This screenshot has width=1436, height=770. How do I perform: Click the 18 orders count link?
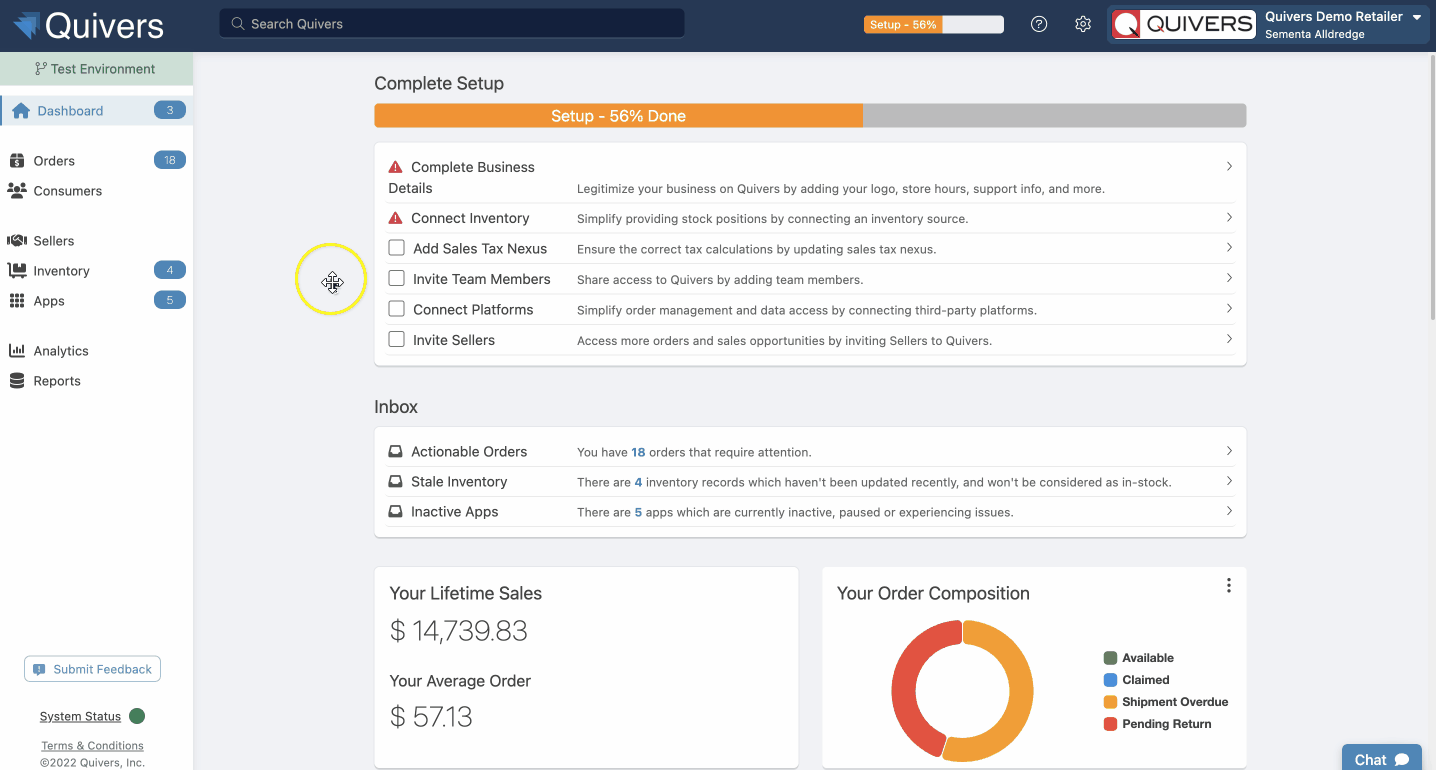[638, 452]
